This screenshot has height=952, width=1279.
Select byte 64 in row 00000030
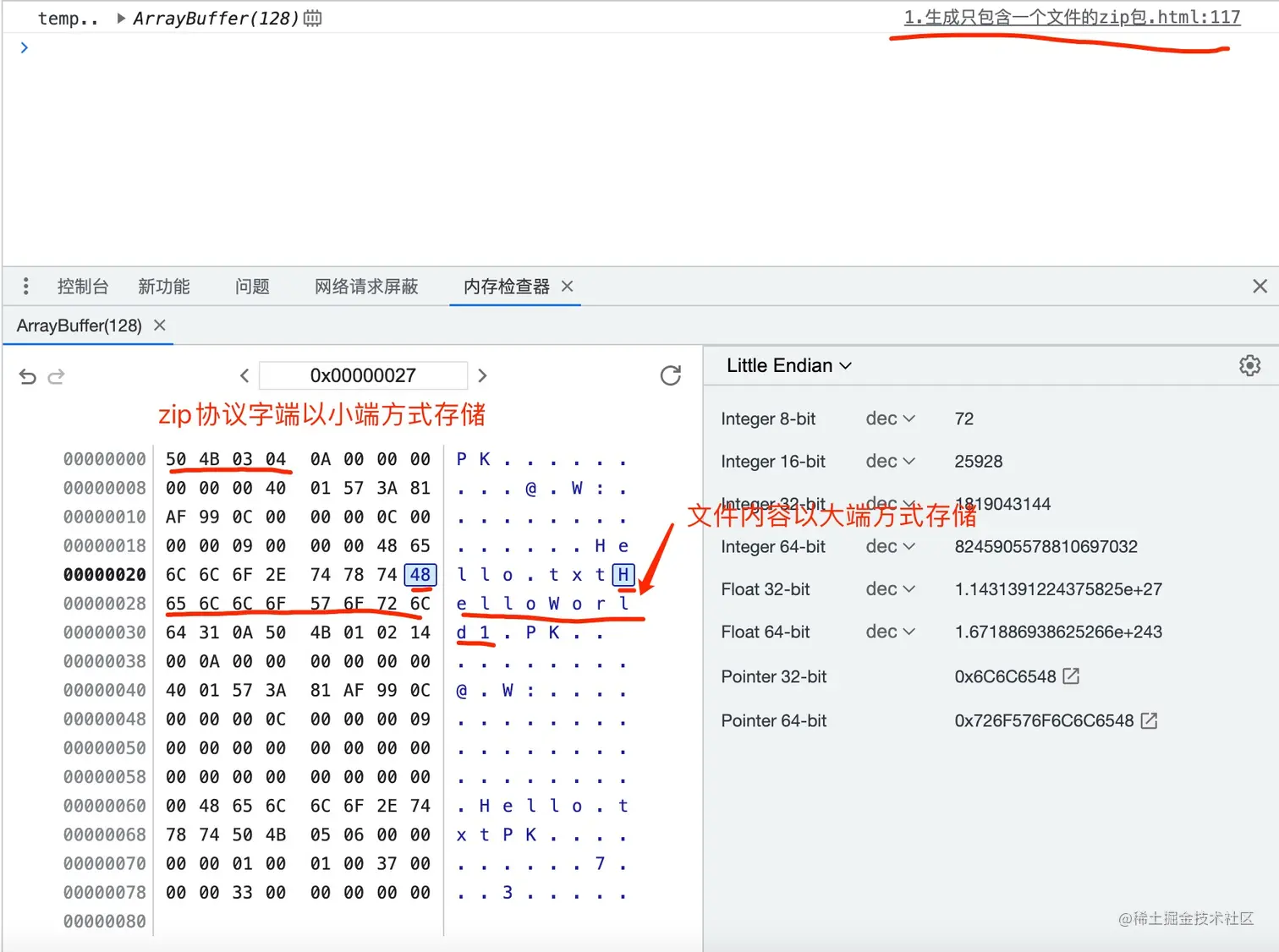176,632
